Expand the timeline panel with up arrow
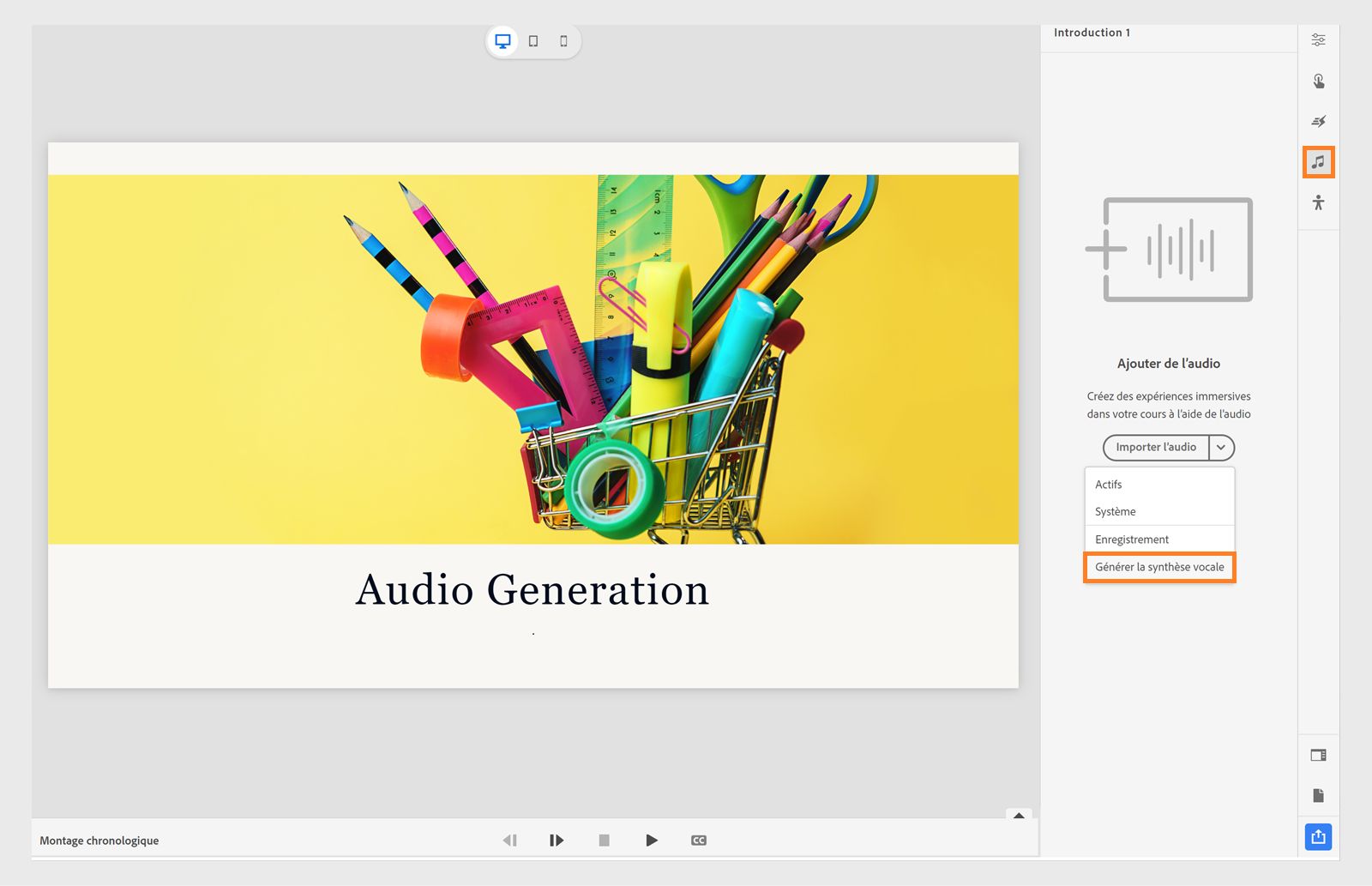Screen dimensions: 1372x886 point(1019,816)
